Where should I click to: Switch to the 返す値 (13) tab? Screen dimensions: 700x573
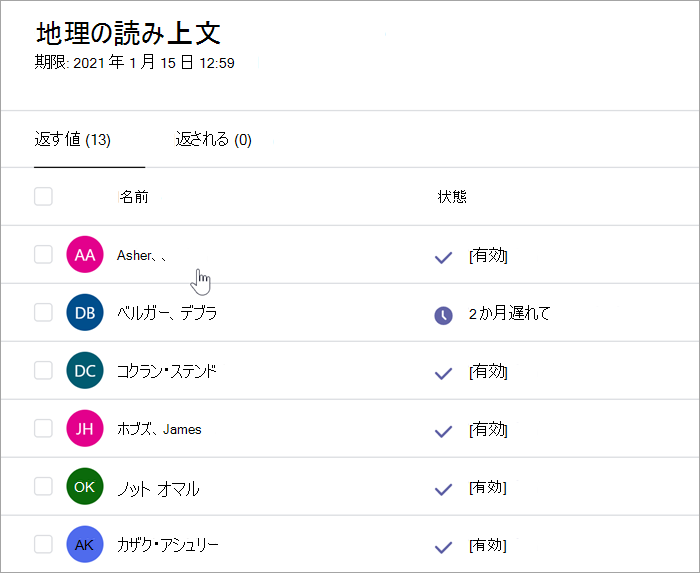72,139
